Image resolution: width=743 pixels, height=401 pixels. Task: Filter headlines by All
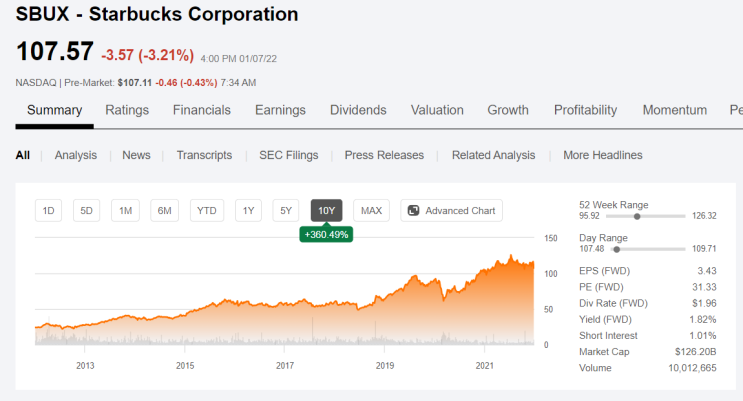pyautogui.click(x=22, y=155)
